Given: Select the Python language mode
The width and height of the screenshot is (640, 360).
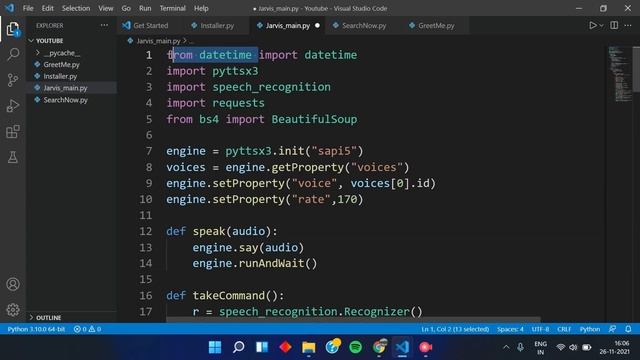Looking at the screenshot, I should pyautogui.click(x=590, y=329).
